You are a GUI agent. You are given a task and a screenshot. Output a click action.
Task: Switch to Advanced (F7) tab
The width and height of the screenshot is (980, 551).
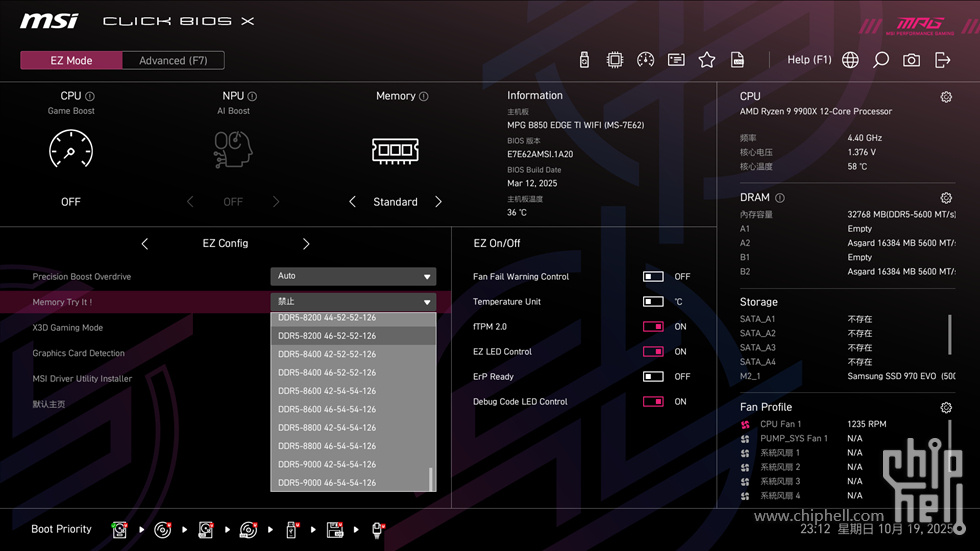(173, 60)
